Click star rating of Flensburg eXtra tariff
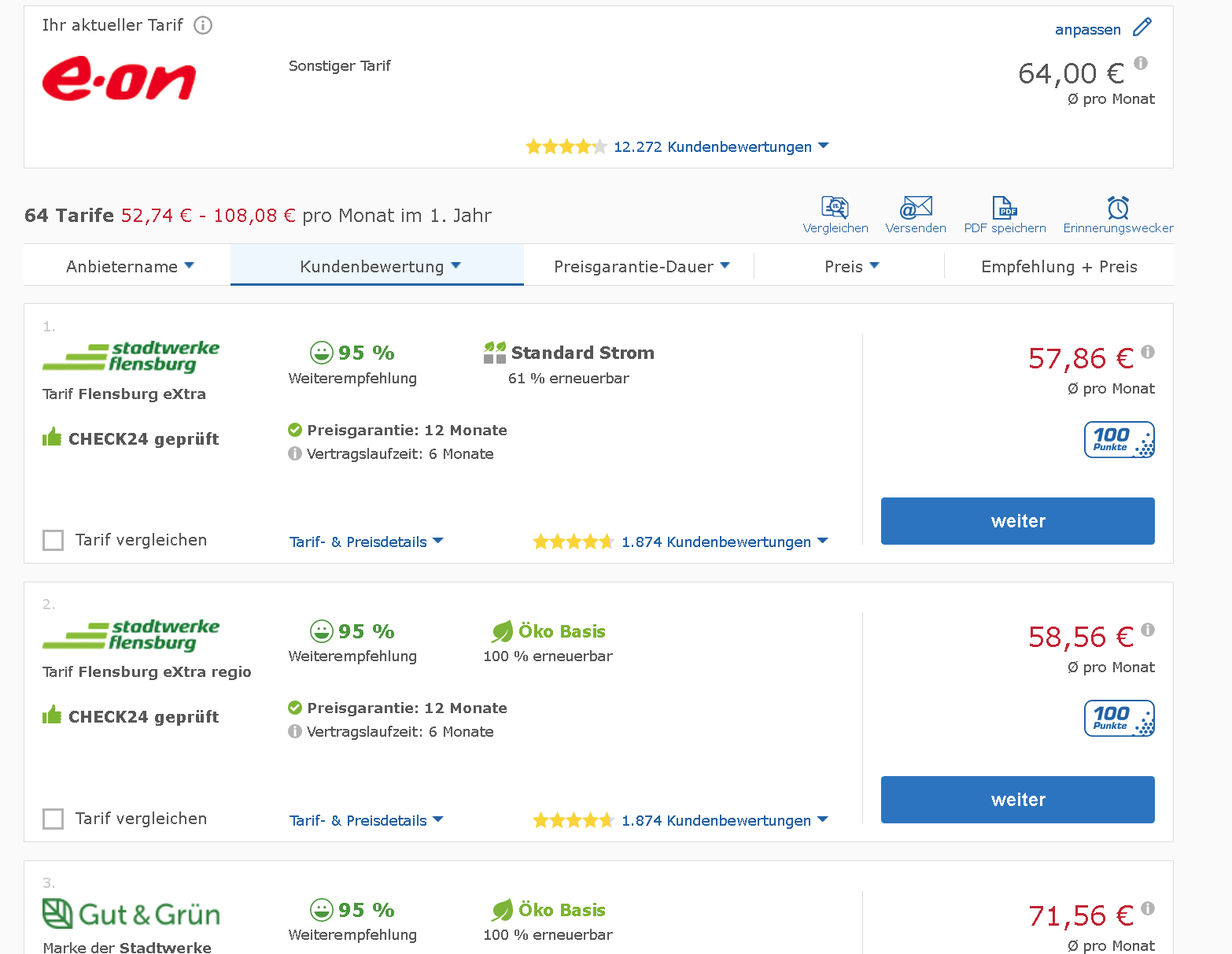This screenshot has width=1232, height=954. click(x=574, y=542)
